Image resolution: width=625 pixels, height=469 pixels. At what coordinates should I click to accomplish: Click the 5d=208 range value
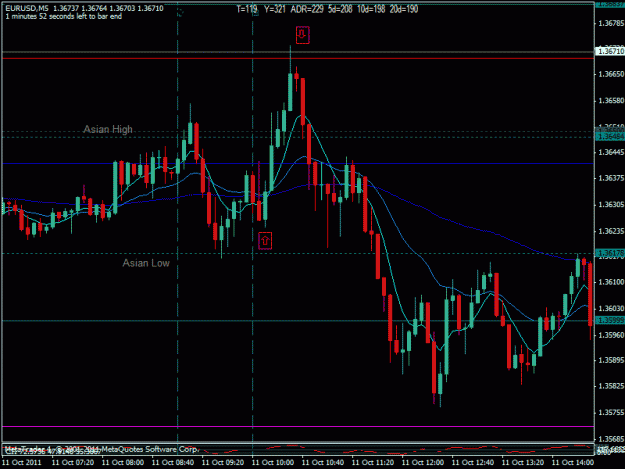click(x=340, y=9)
